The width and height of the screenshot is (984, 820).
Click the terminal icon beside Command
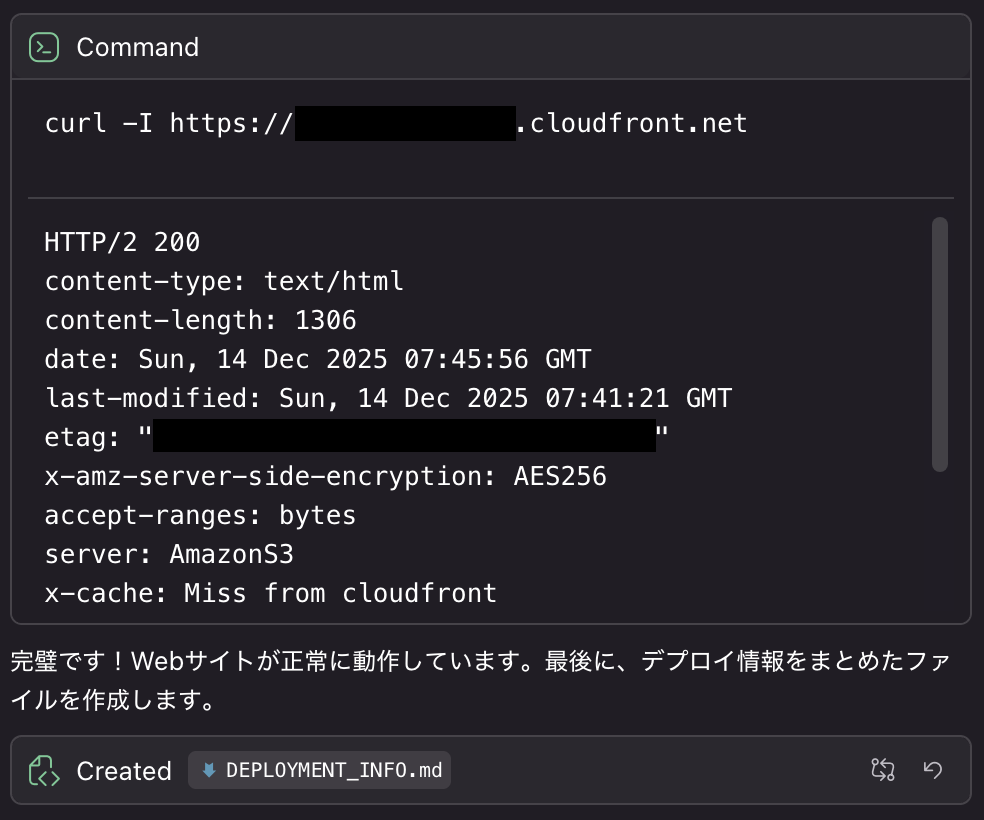(44, 47)
